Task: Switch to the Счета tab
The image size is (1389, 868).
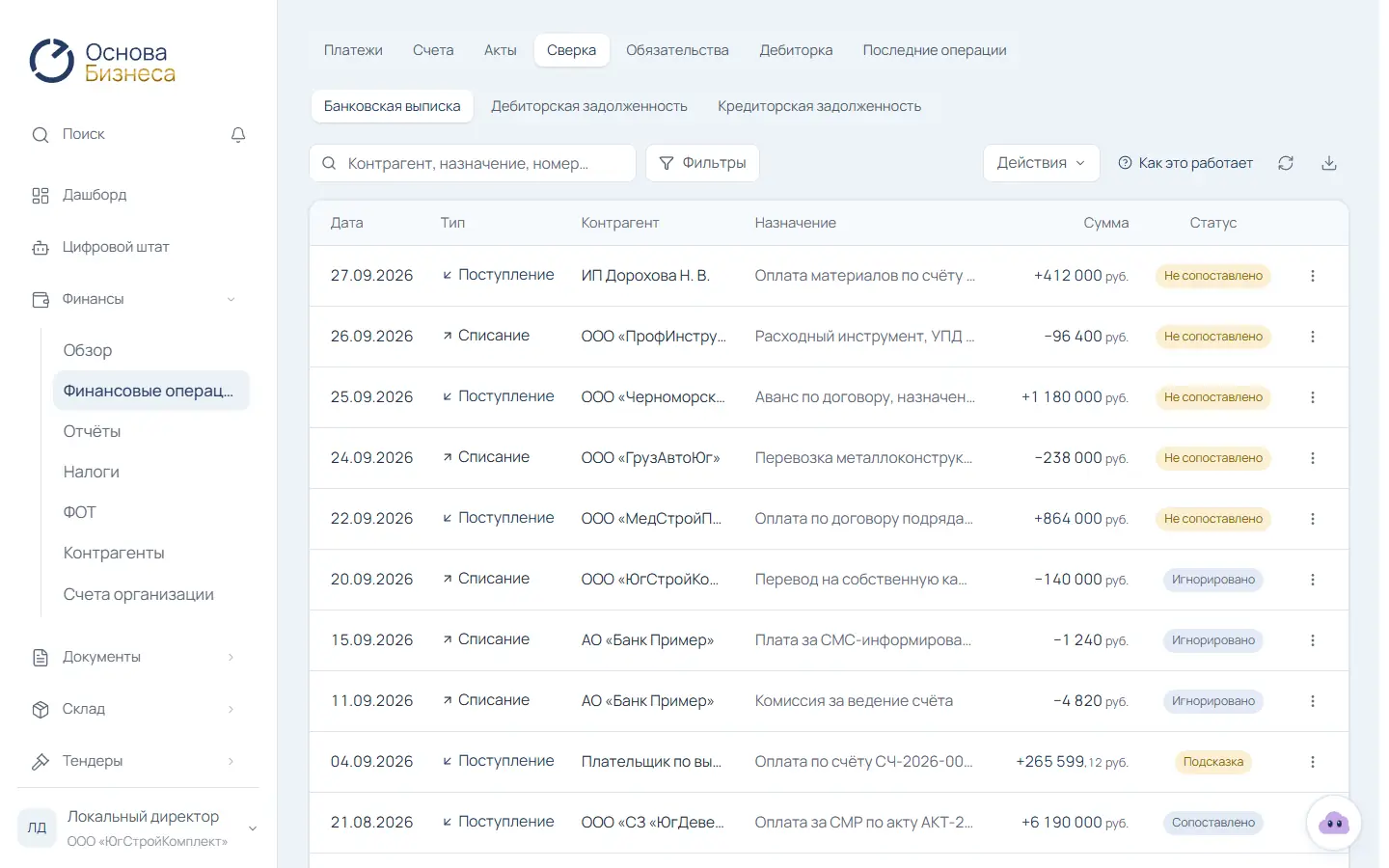Action: coord(433,50)
